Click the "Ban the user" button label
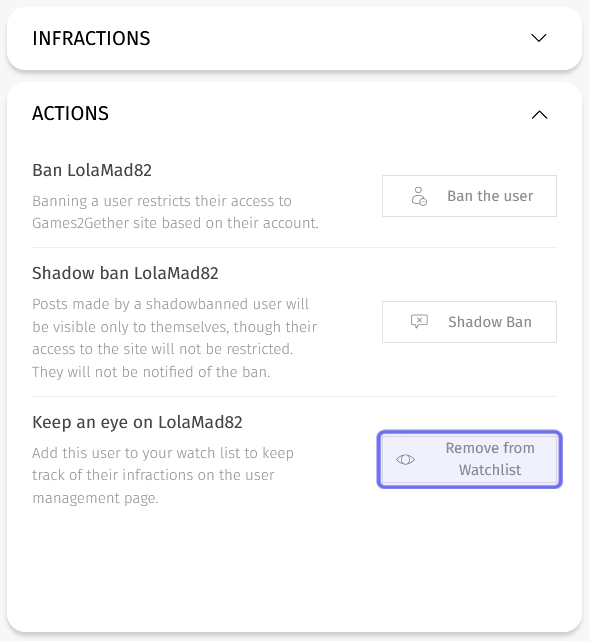The image size is (589, 641). pos(490,196)
